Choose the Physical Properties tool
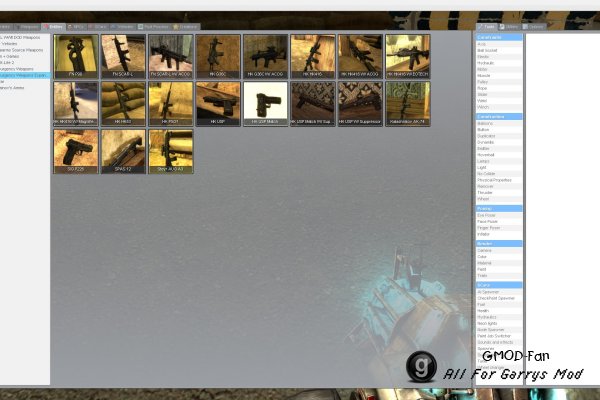 click(x=499, y=180)
